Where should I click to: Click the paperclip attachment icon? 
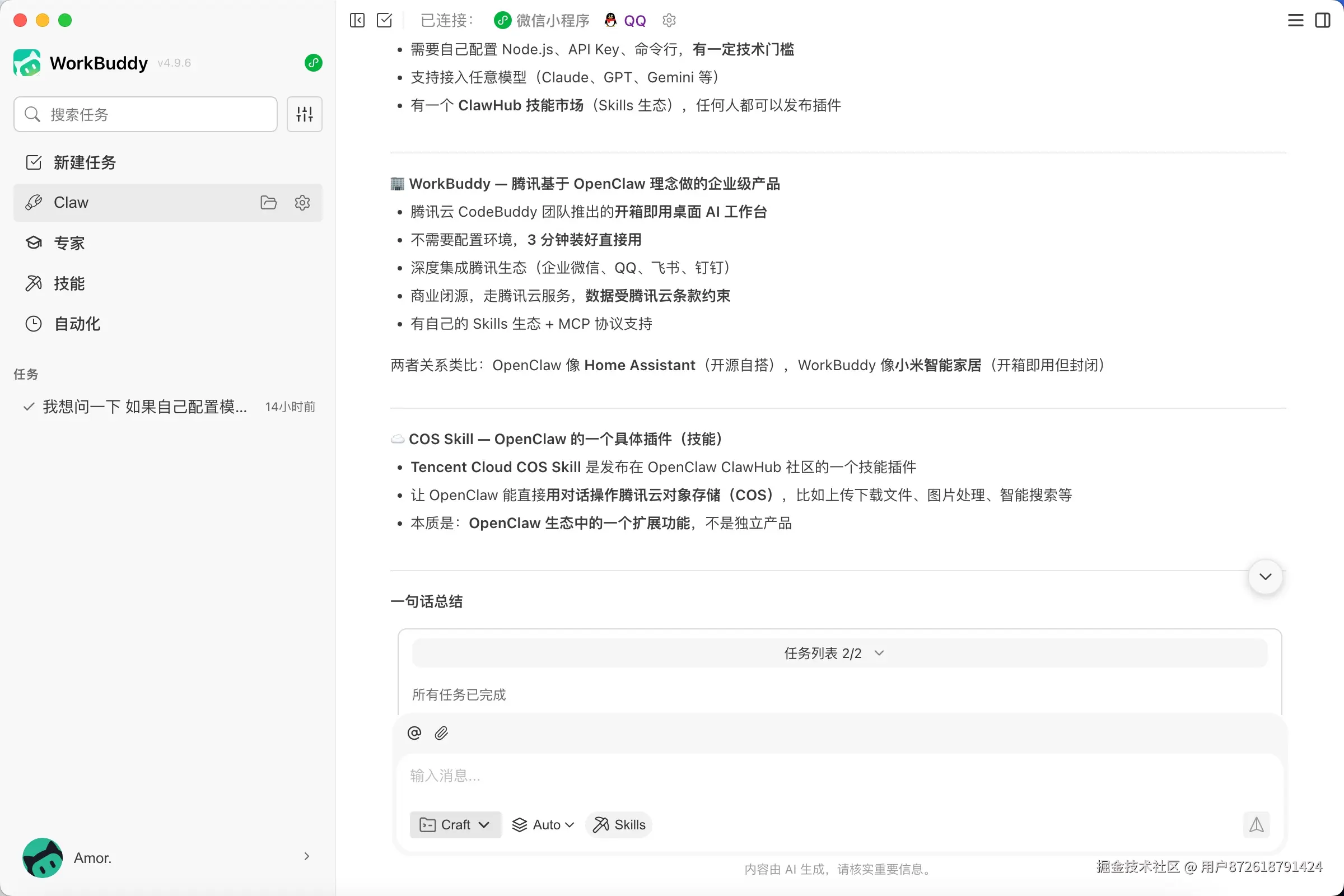click(441, 732)
